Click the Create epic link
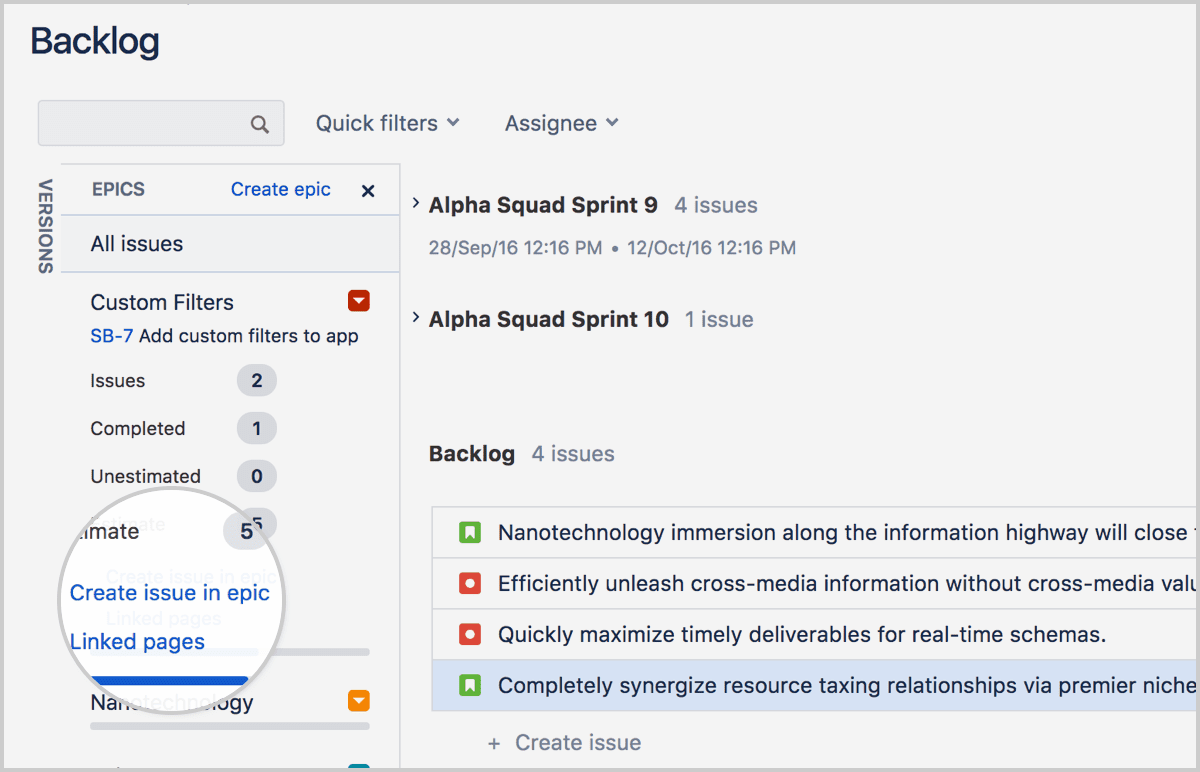Image resolution: width=1200 pixels, height=772 pixels. [x=280, y=189]
